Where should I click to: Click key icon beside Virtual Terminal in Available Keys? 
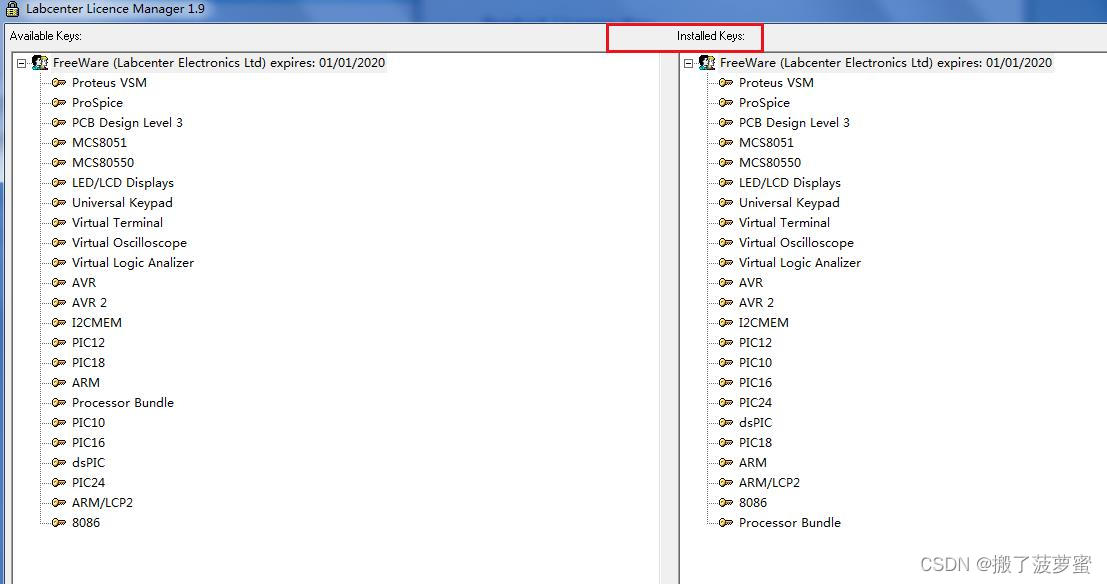(59, 222)
